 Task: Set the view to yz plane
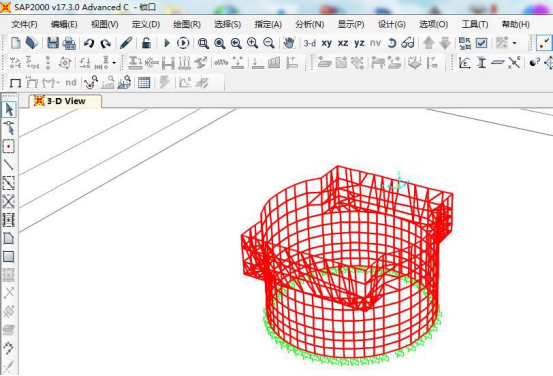tap(359, 43)
